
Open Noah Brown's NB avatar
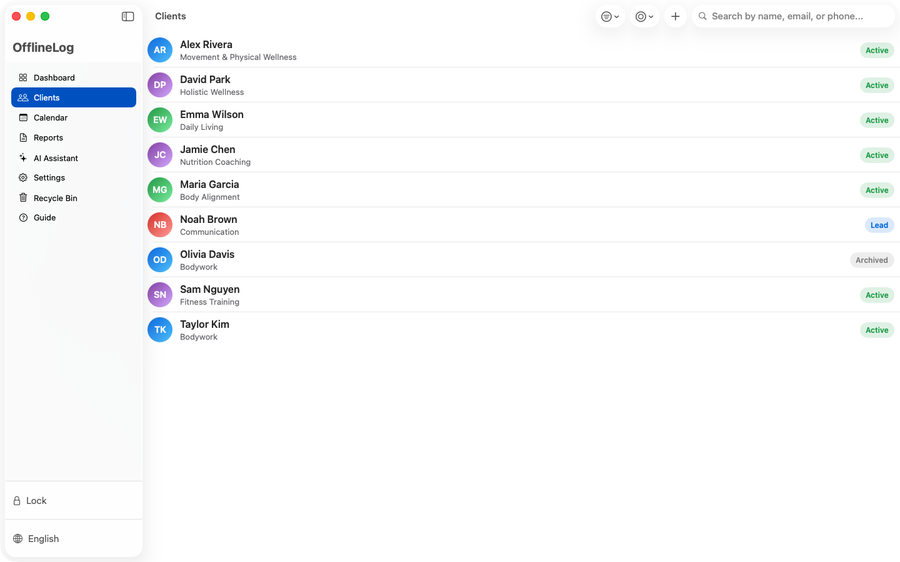tap(160, 225)
